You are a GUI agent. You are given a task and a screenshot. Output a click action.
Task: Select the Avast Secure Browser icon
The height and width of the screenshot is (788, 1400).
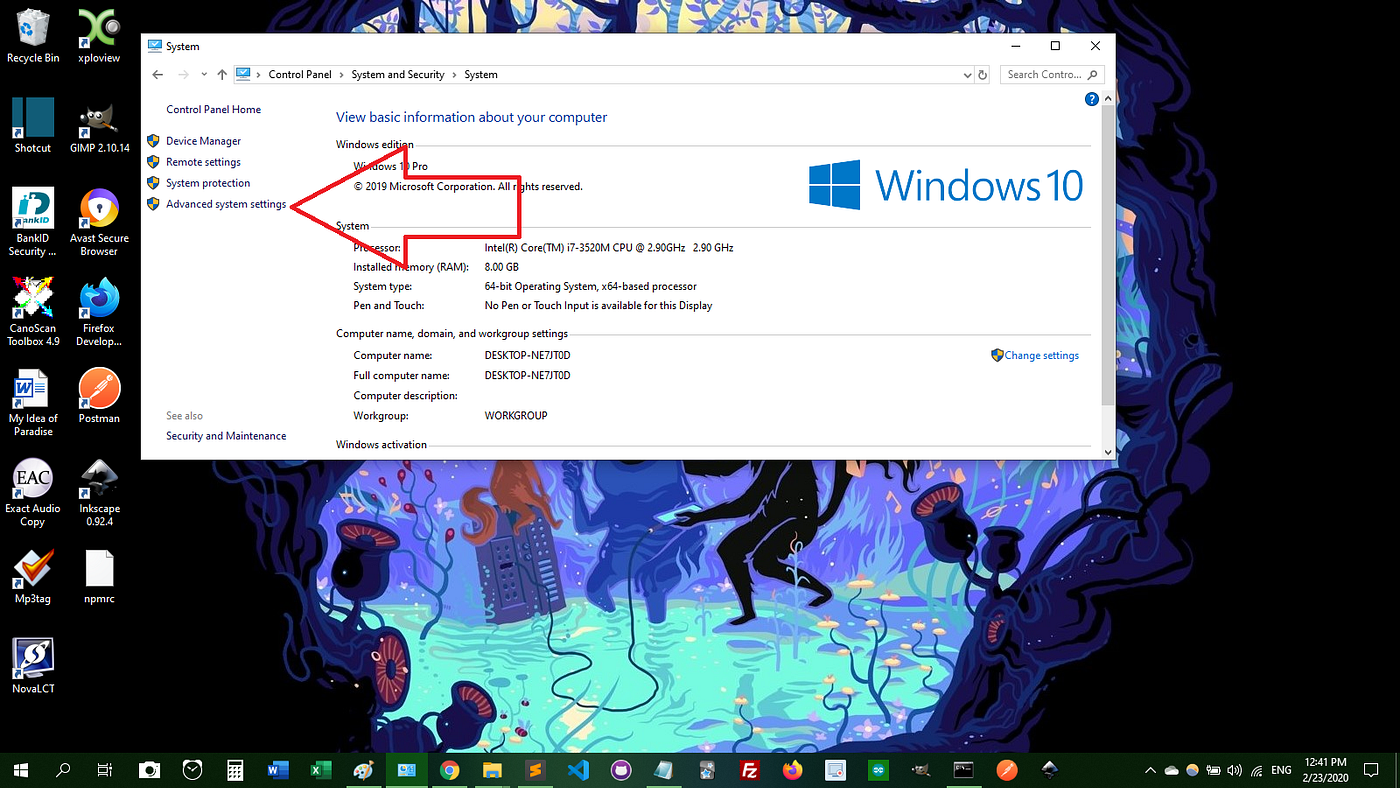pos(99,222)
